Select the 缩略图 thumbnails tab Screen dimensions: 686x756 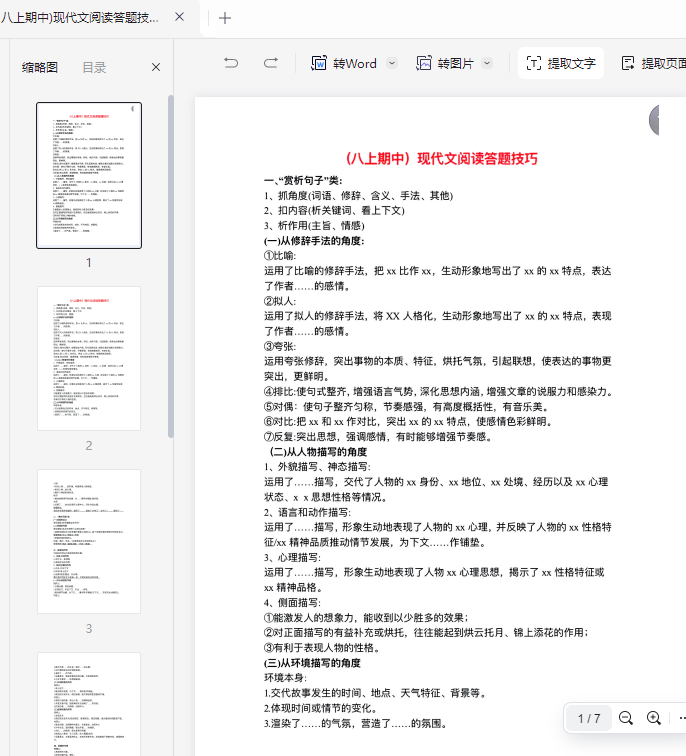point(40,67)
